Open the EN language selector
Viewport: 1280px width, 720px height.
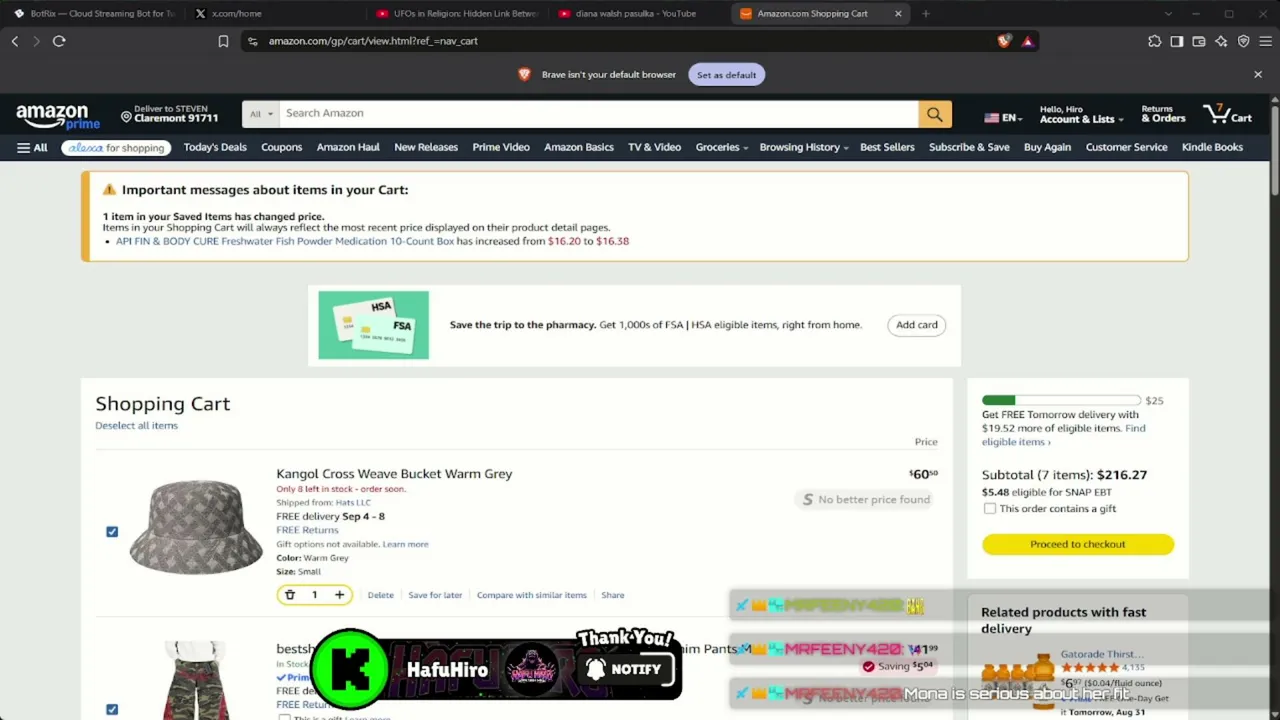pos(1003,118)
